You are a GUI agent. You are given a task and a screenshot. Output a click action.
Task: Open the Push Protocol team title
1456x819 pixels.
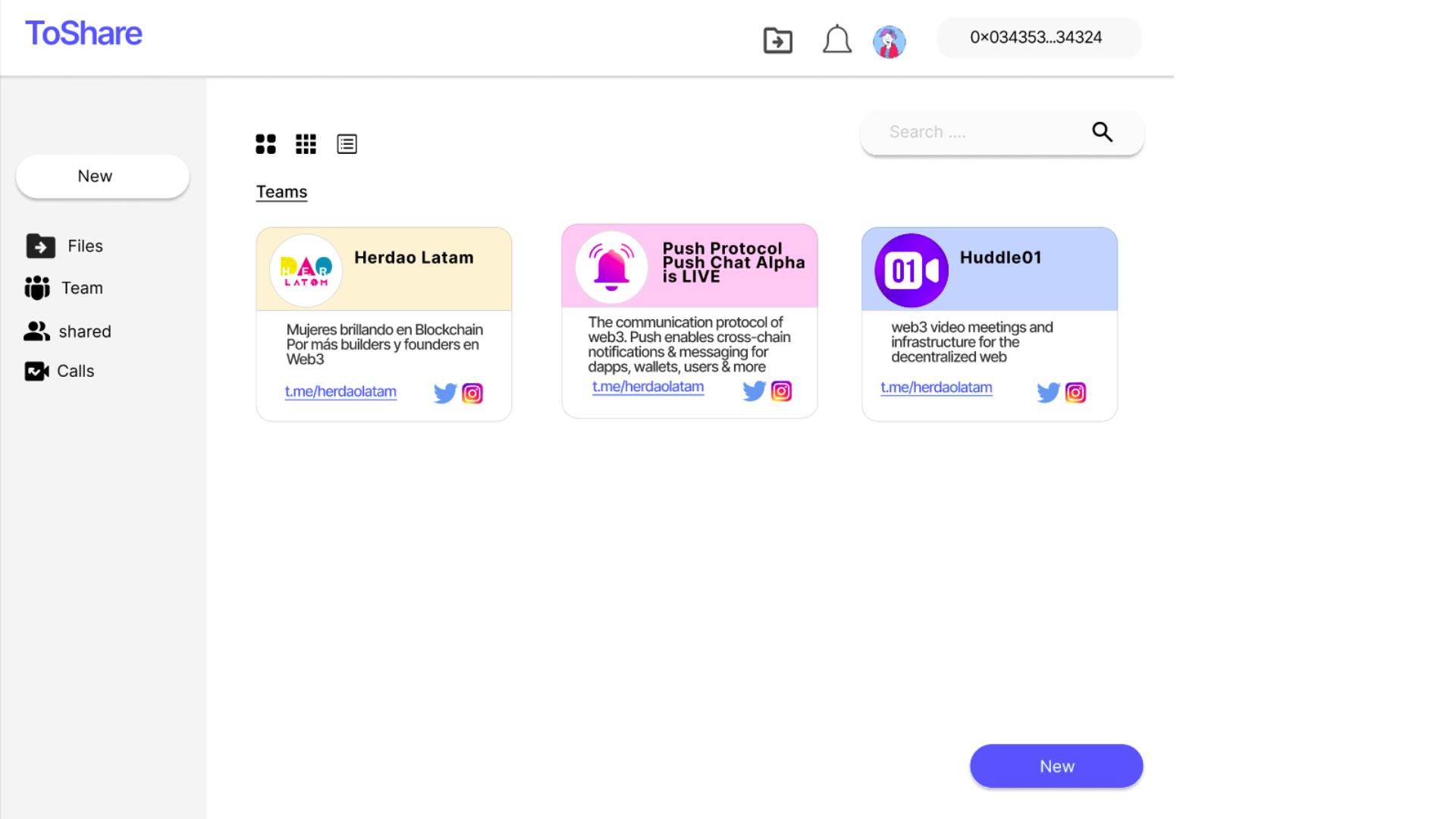pyautogui.click(x=733, y=262)
